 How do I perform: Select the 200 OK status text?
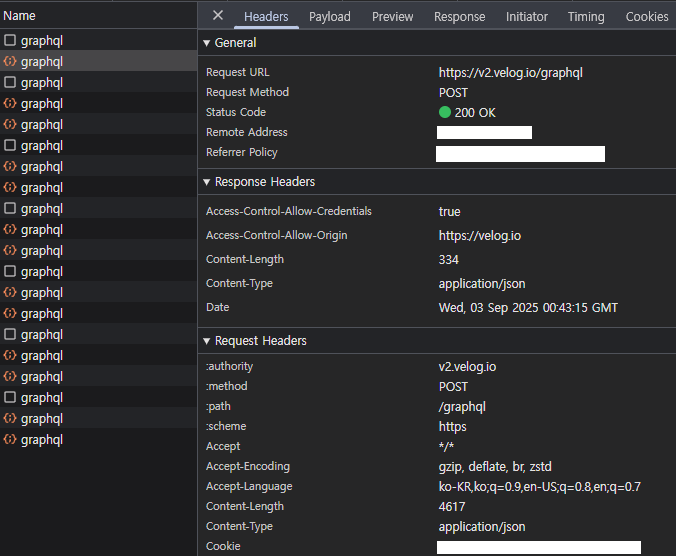click(x=475, y=113)
